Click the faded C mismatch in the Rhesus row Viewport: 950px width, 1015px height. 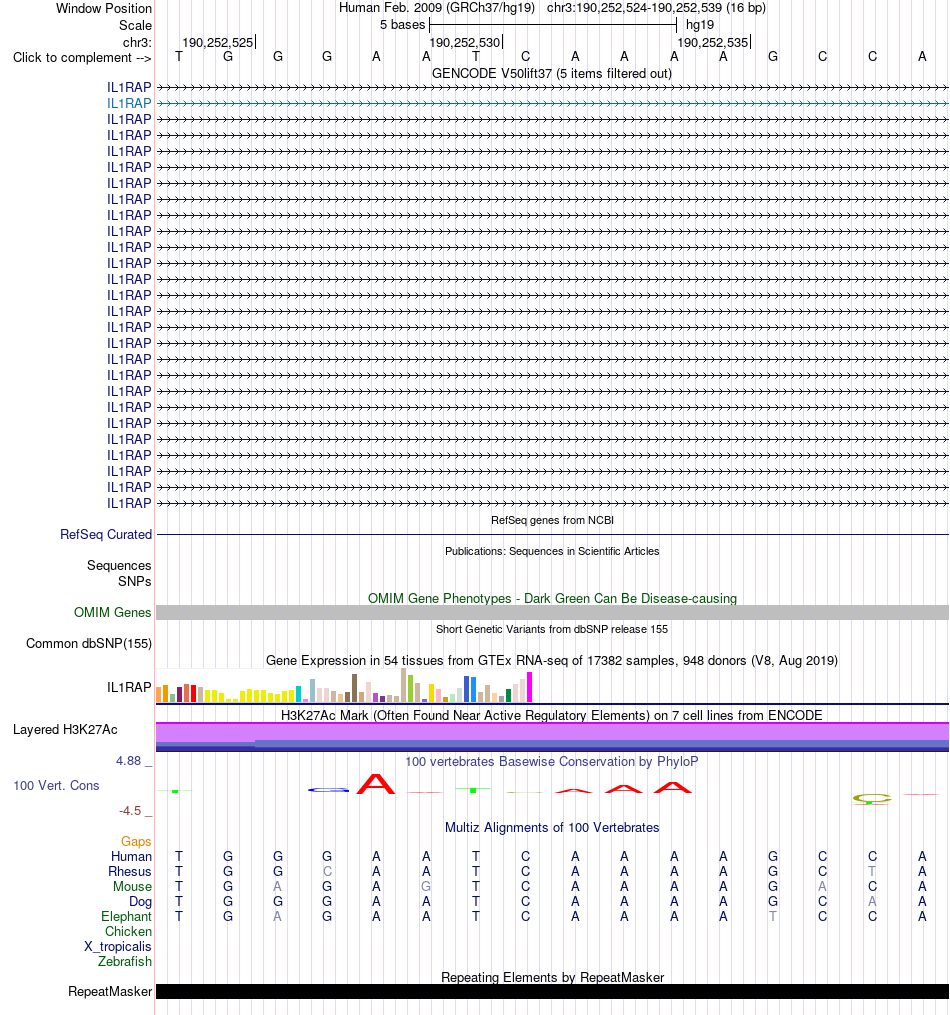click(327, 871)
